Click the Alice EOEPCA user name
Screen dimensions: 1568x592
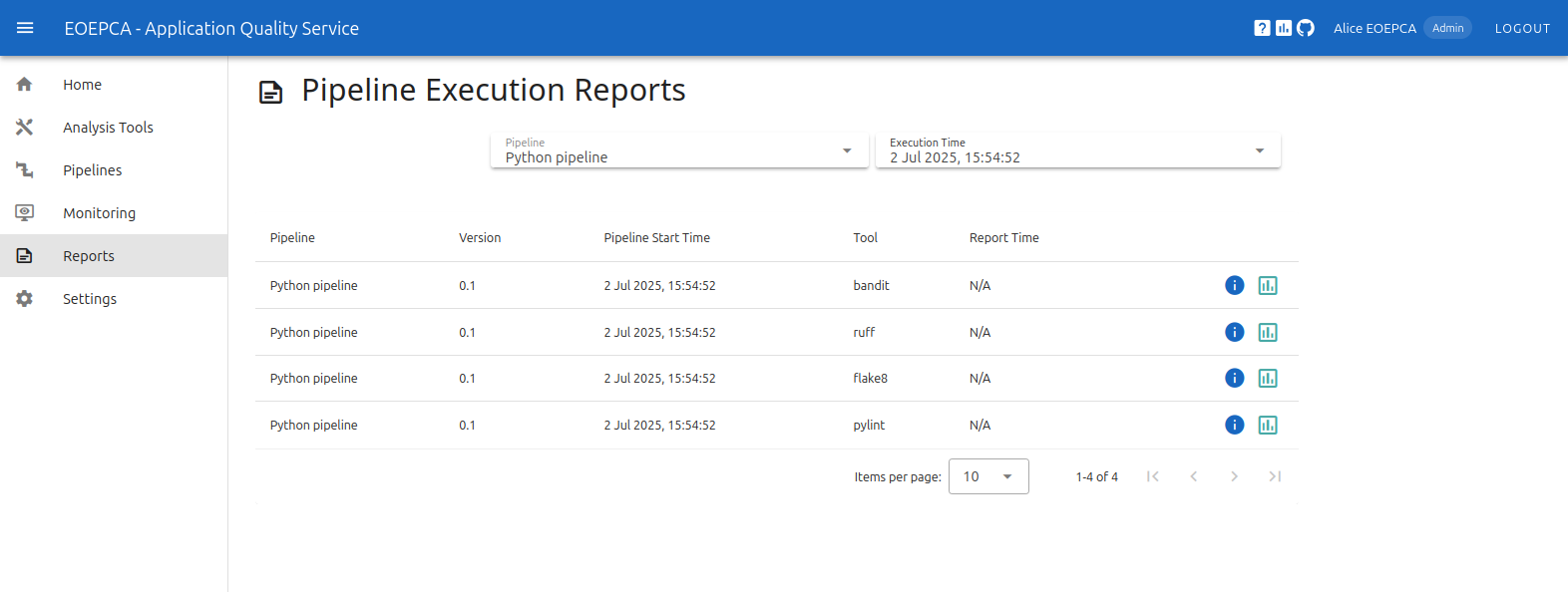point(1374,28)
